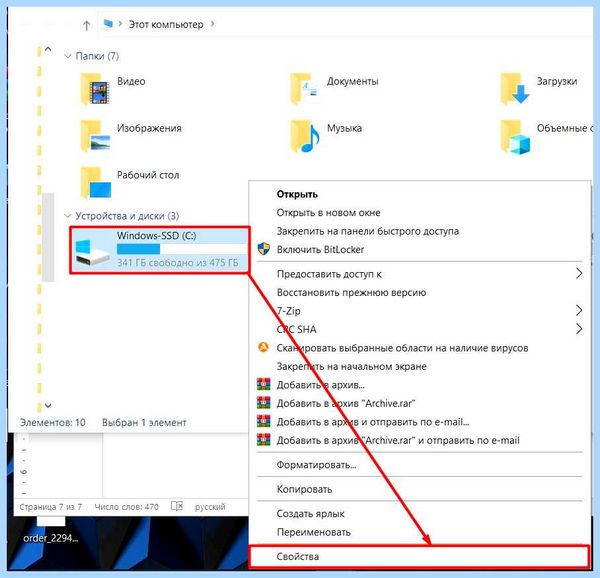Click the computer icon in address bar
This screenshot has width=600, height=578.
[108, 24]
